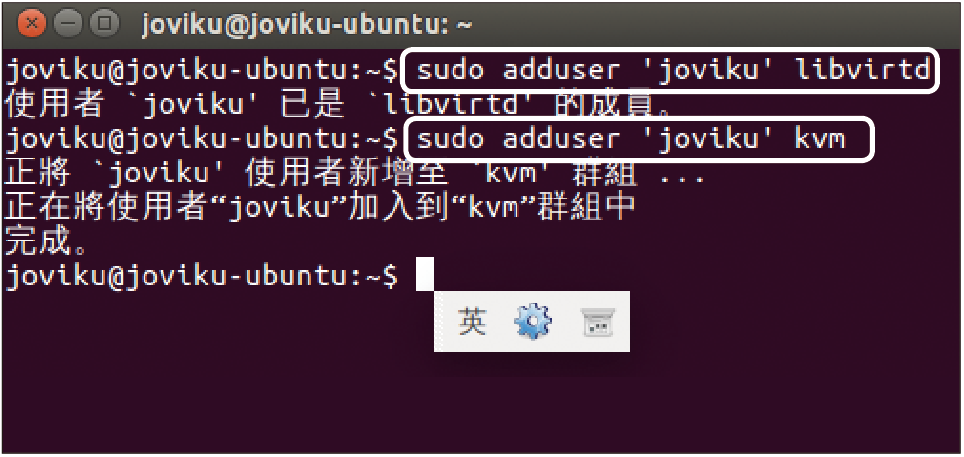Open the input method settings gear icon

(x=533, y=321)
